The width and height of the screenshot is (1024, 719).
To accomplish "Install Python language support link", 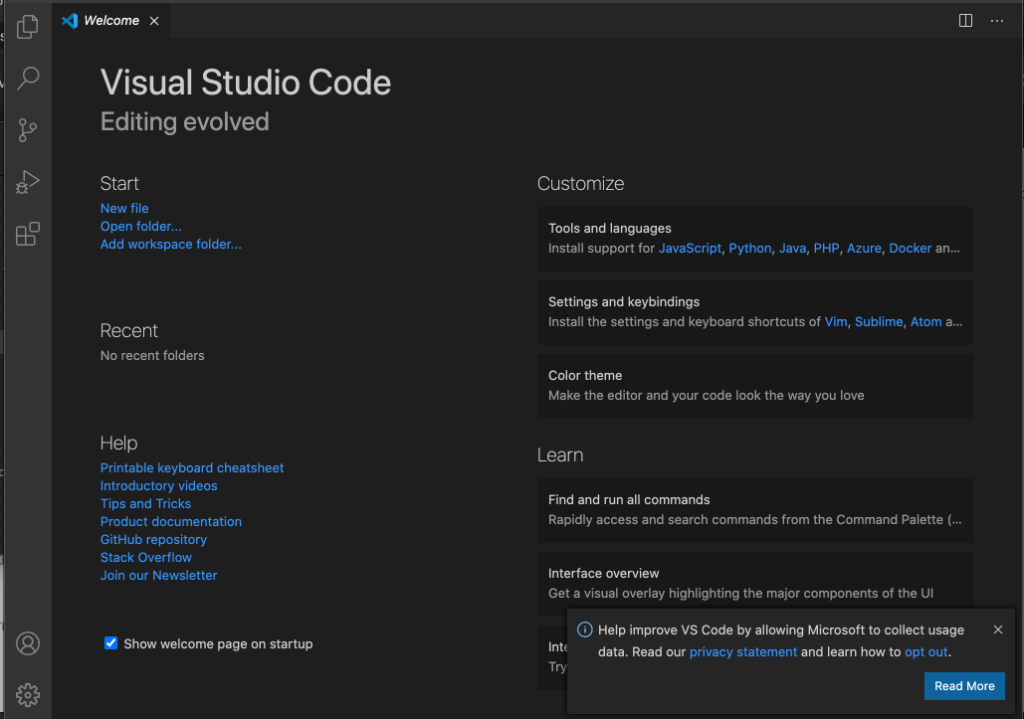I will coord(749,248).
